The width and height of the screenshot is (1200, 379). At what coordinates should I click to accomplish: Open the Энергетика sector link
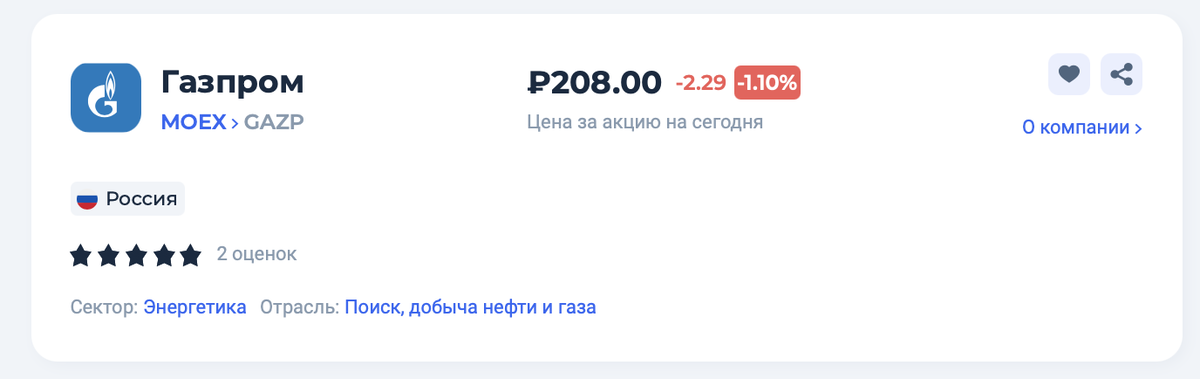point(195,307)
